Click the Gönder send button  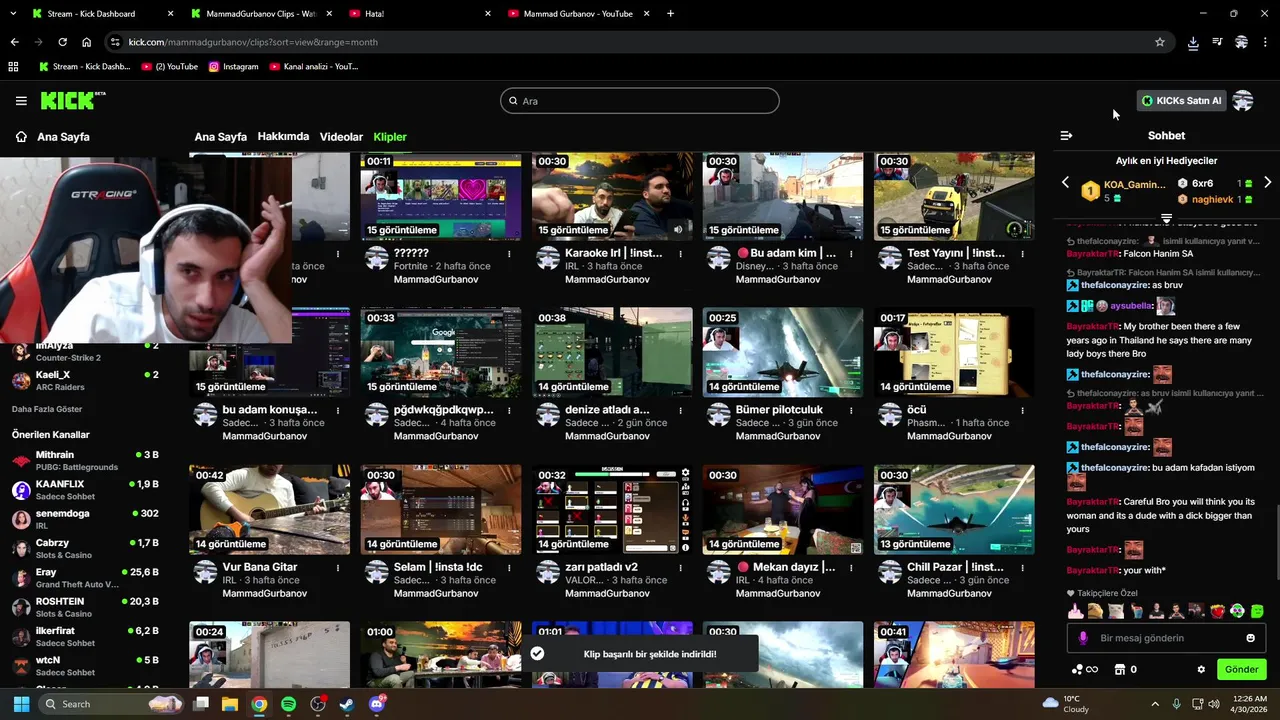click(x=1241, y=670)
